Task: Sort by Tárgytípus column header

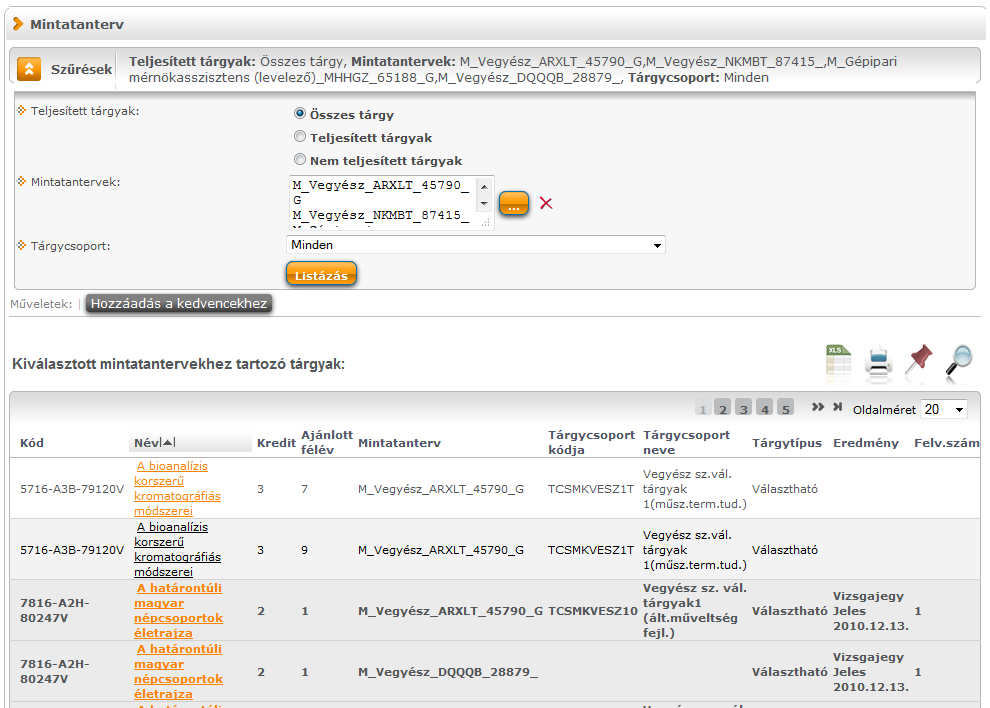Action: pos(787,443)
